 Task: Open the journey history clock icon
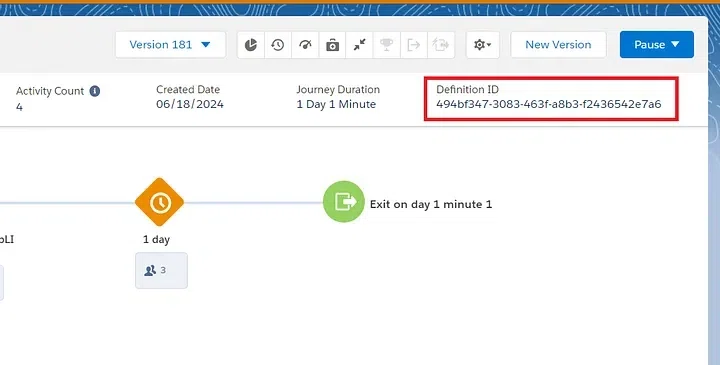(x=278, y=45)
